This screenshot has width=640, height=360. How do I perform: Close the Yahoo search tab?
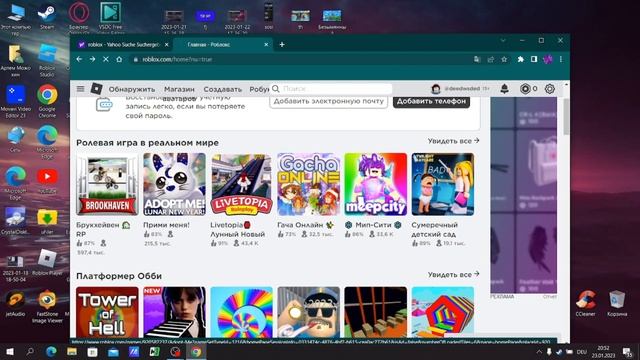167,44
